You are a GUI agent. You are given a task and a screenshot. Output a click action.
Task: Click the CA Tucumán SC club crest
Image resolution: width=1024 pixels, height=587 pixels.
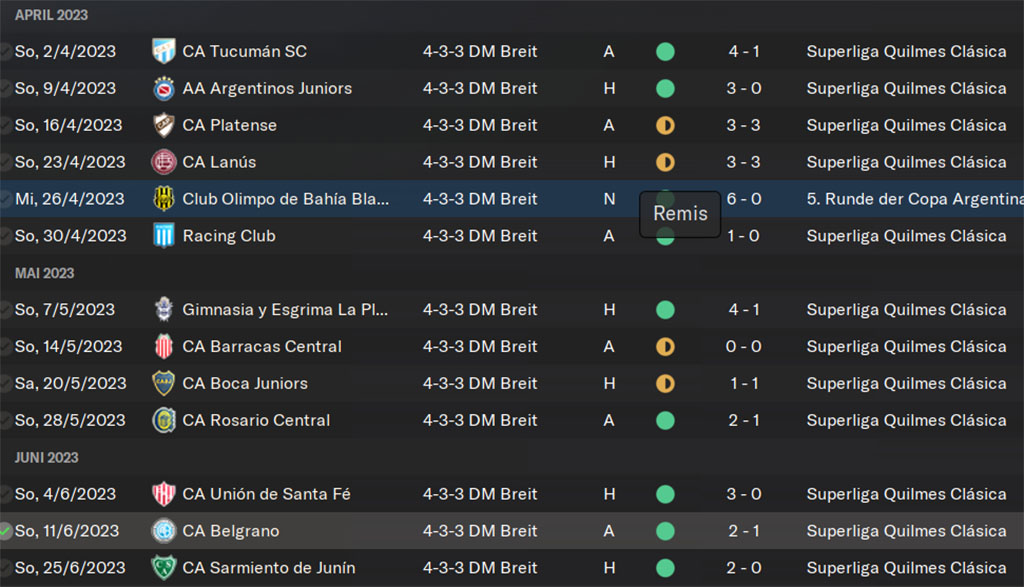point(163,51)
